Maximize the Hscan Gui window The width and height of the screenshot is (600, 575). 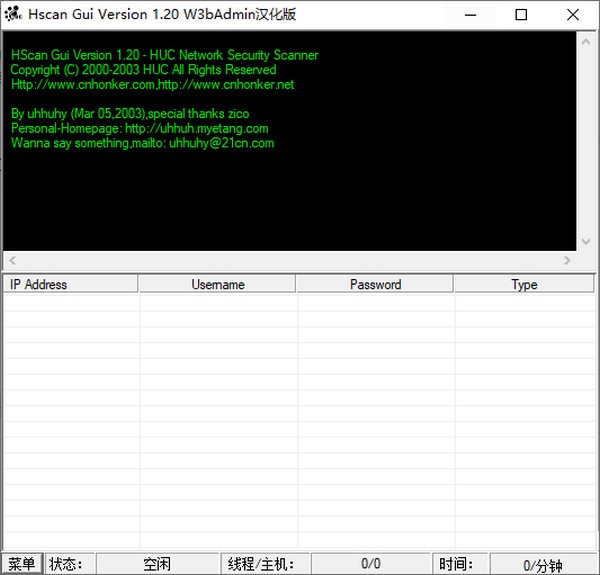point(521,15)
